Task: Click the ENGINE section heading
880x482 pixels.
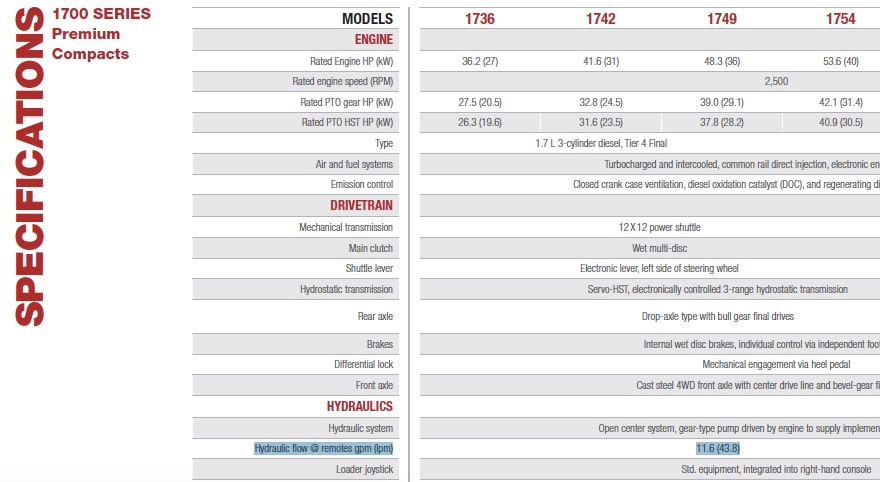Action: pos(374,40)
